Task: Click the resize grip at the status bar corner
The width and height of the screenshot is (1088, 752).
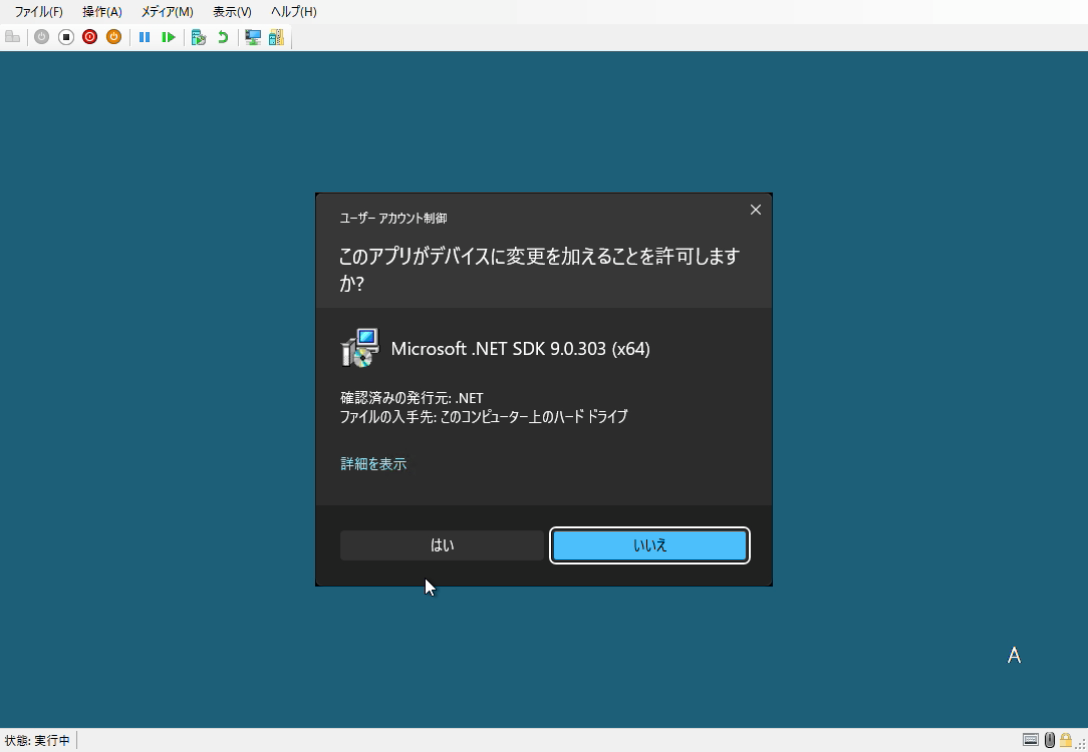Action: pyautogui.click(x=1081, y=744)
